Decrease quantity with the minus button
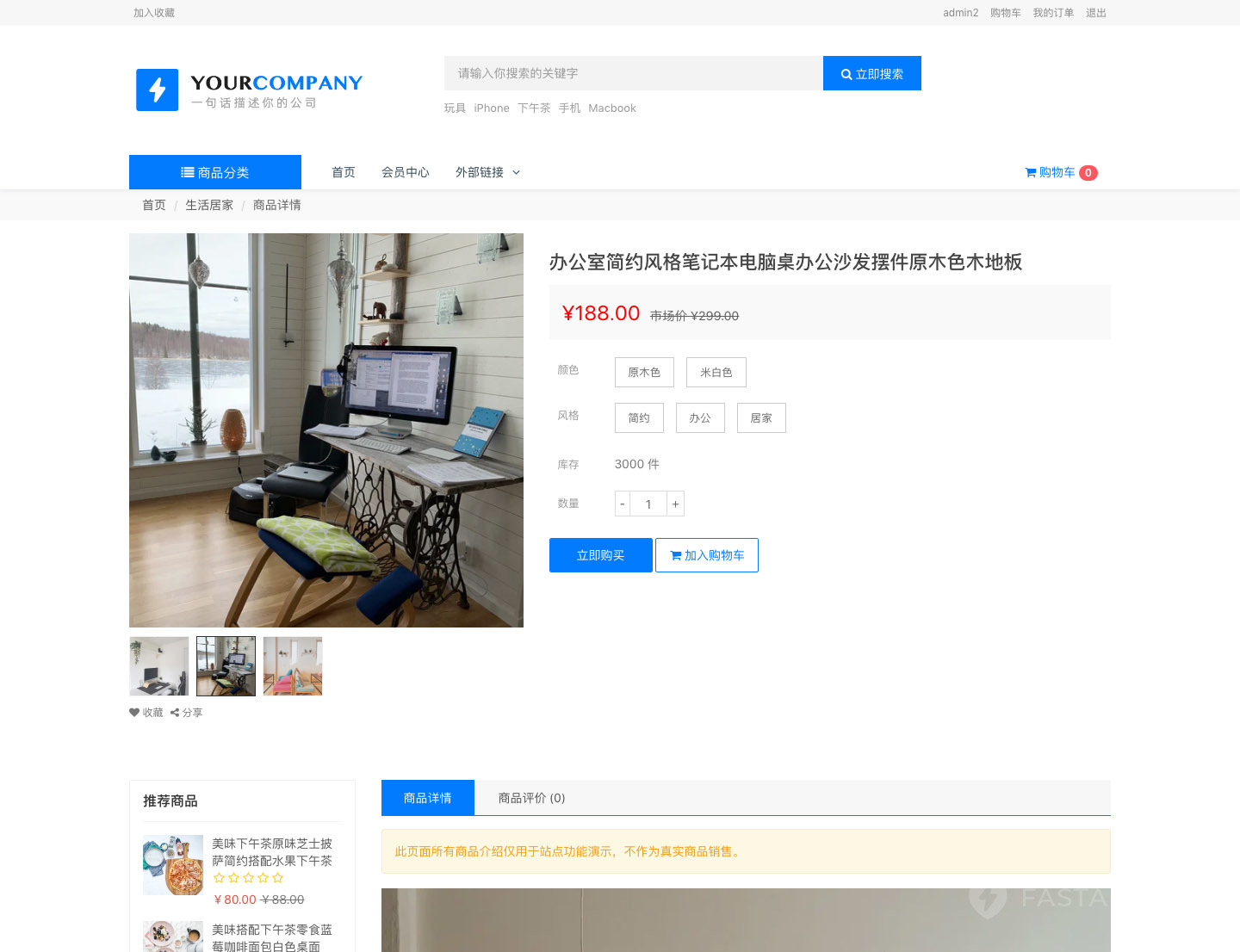The width and height of the screenshot is (1240, 952). pos(623,504)
